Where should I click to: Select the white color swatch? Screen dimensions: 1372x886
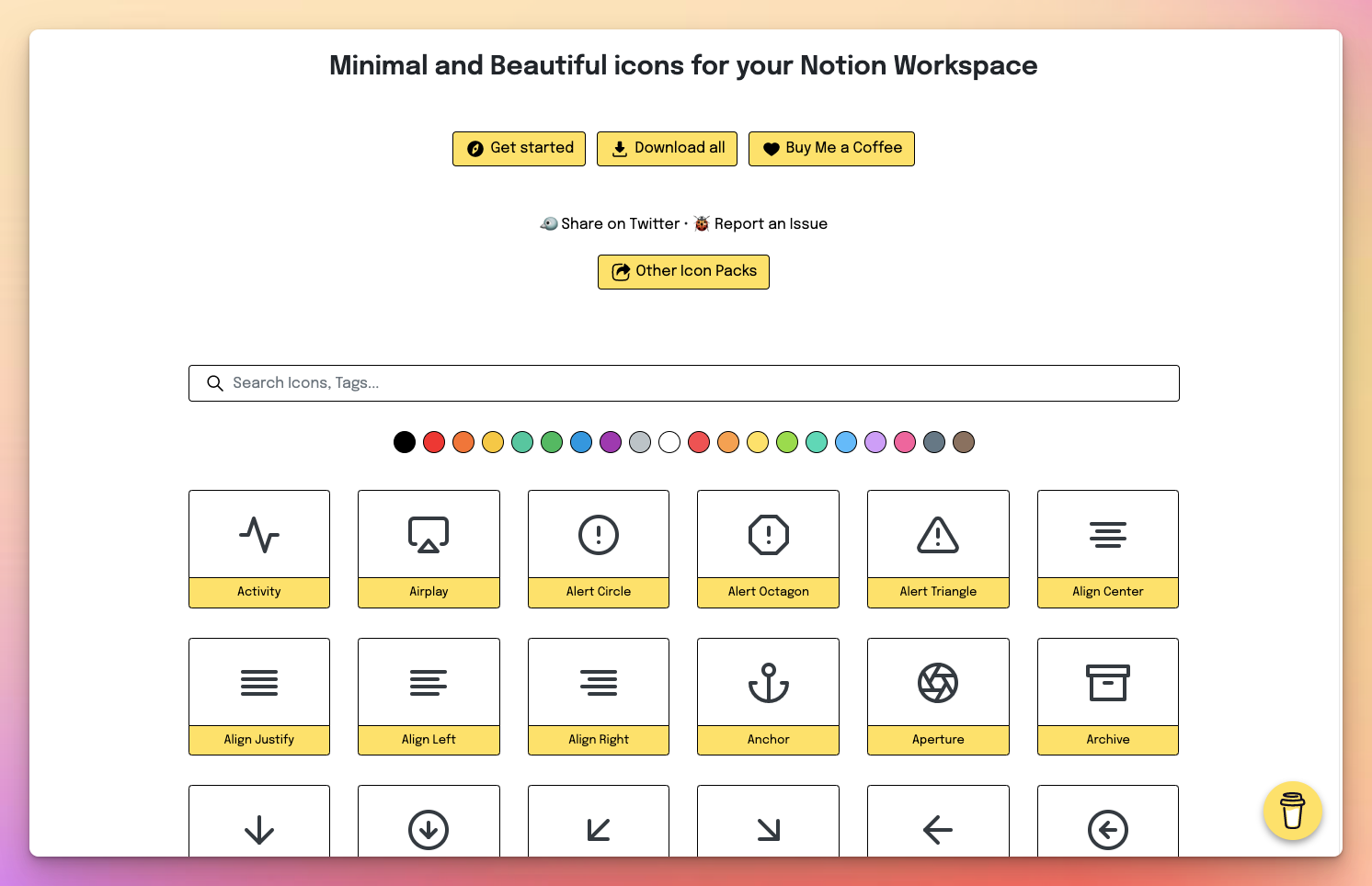[669, 442]
